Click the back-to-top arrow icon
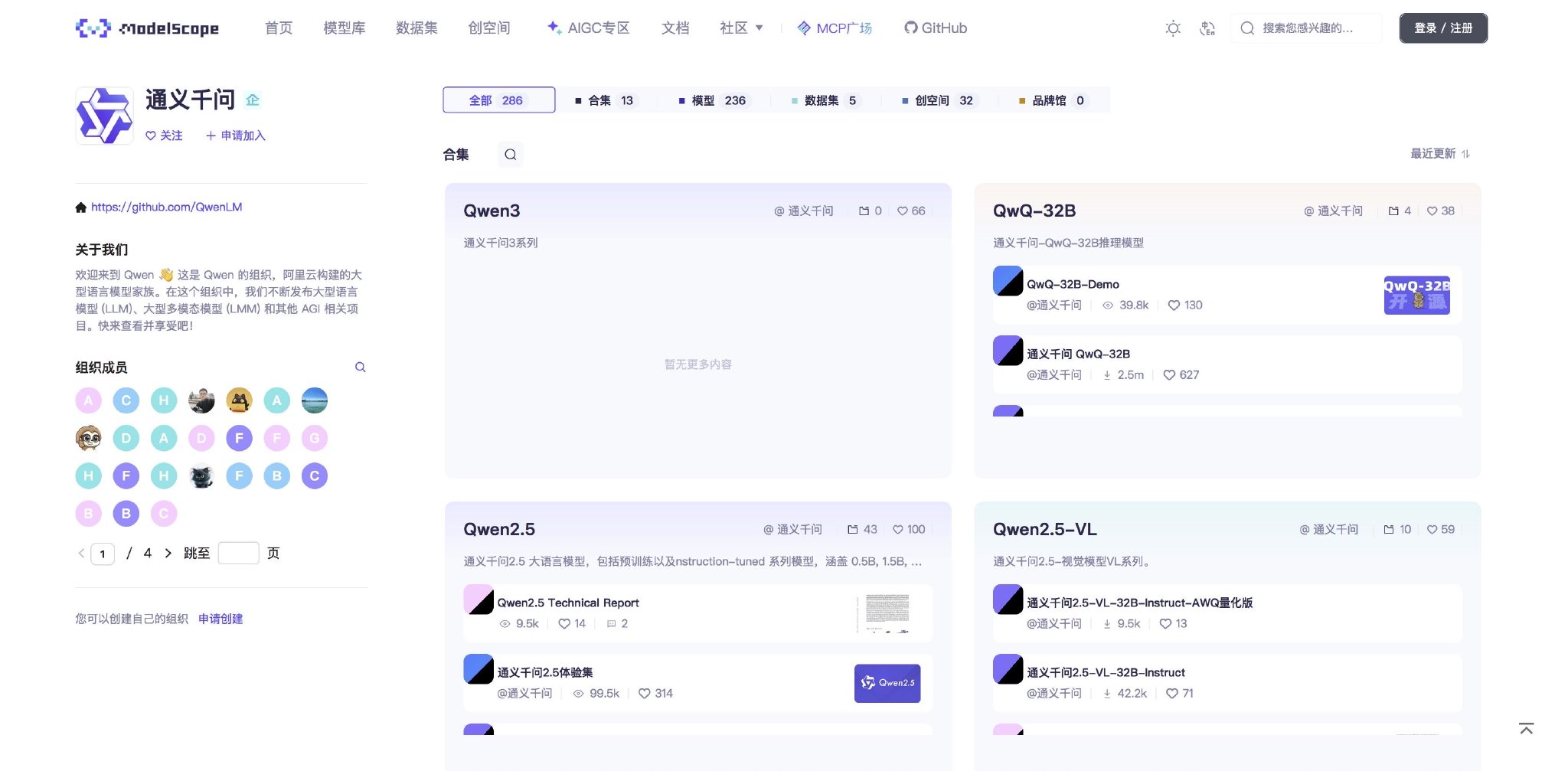Viewport: 1568px width, 771px height. click(1526, 728)
